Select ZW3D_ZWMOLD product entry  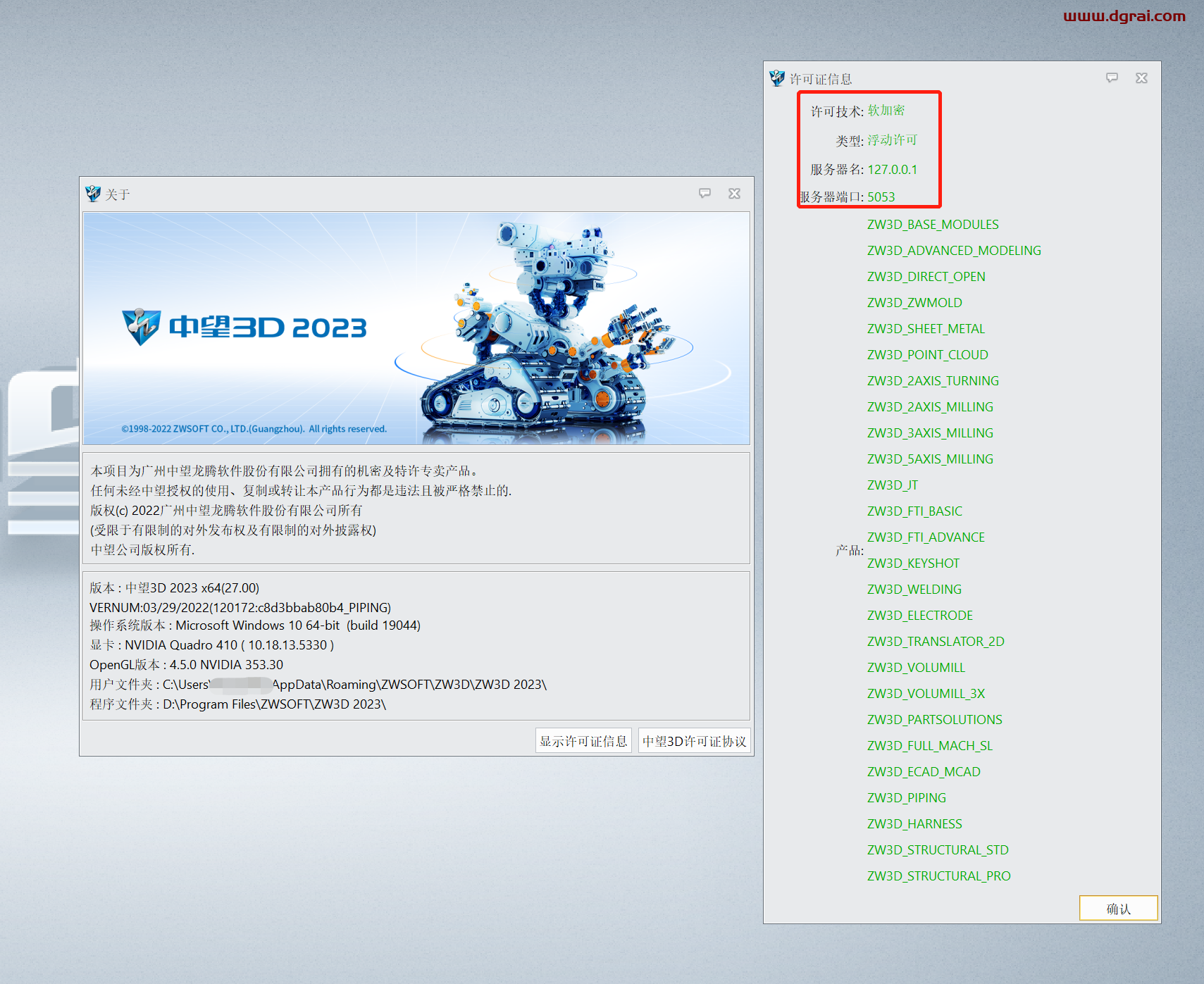click(914, 303)
